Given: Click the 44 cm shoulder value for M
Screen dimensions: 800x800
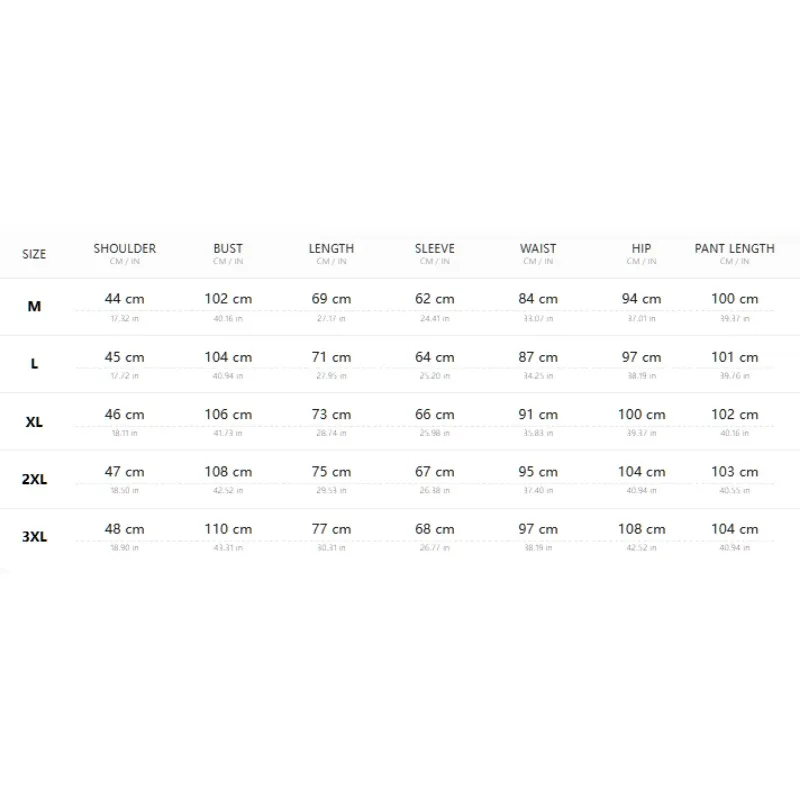Looking at the screenshot, I should point(124,298).
